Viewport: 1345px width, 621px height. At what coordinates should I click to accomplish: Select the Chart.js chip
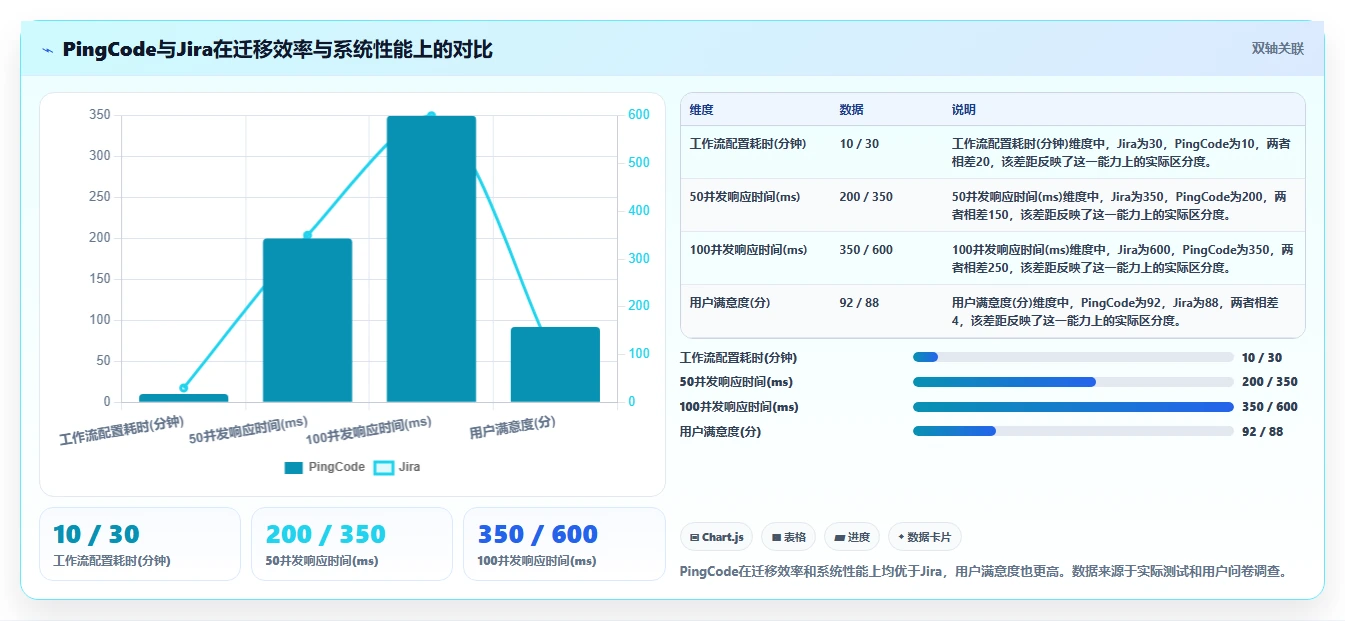[x=717, y=537]
